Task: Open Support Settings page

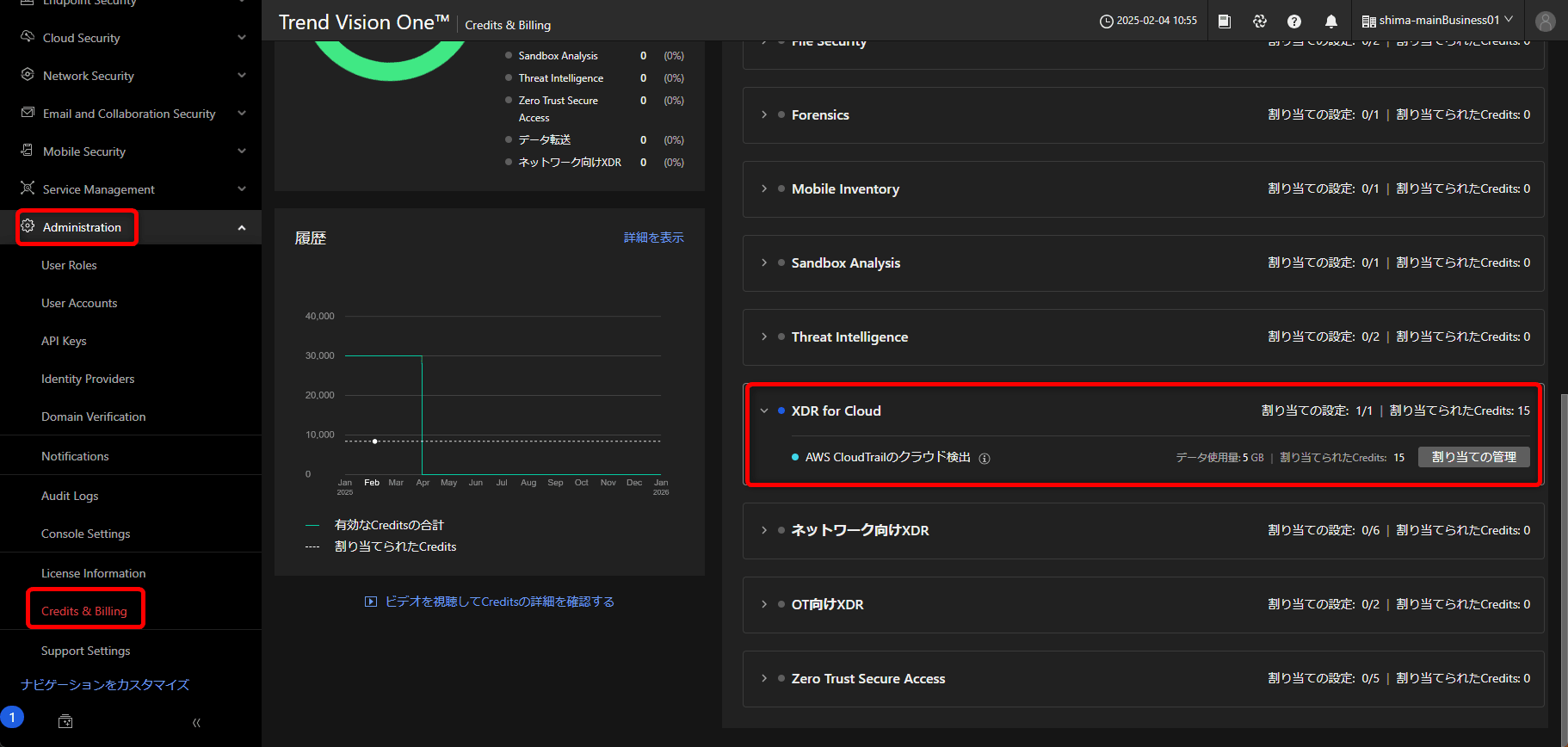Action: click(x=86, y=651)
